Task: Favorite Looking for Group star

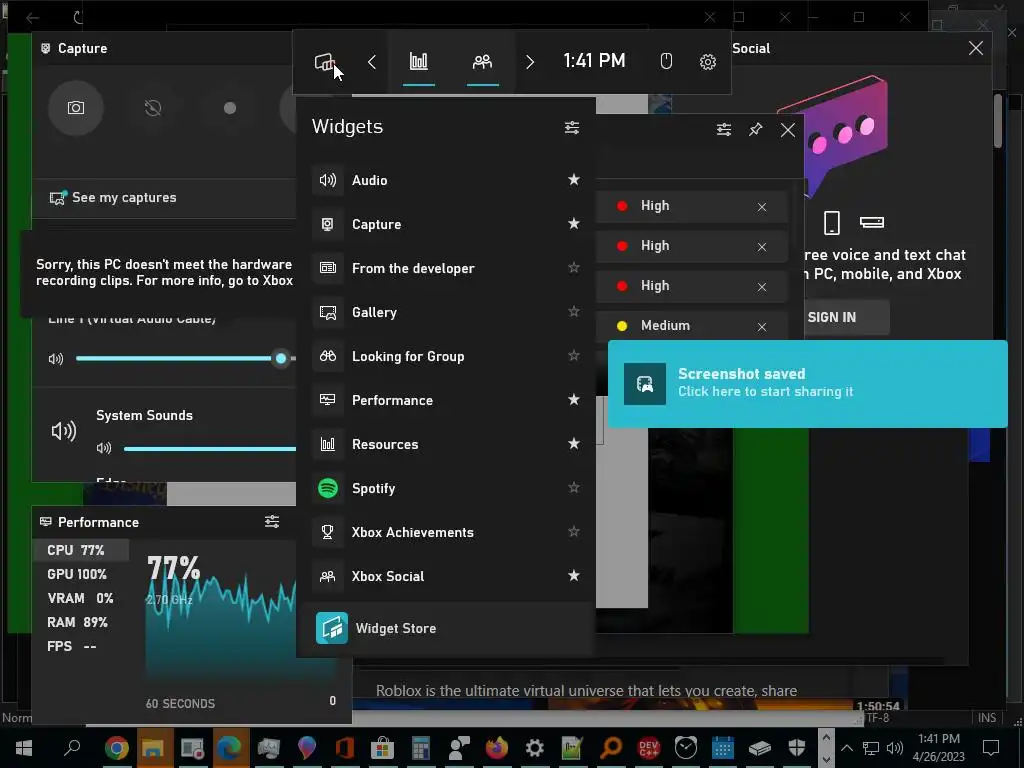Action: pos(573,355)
